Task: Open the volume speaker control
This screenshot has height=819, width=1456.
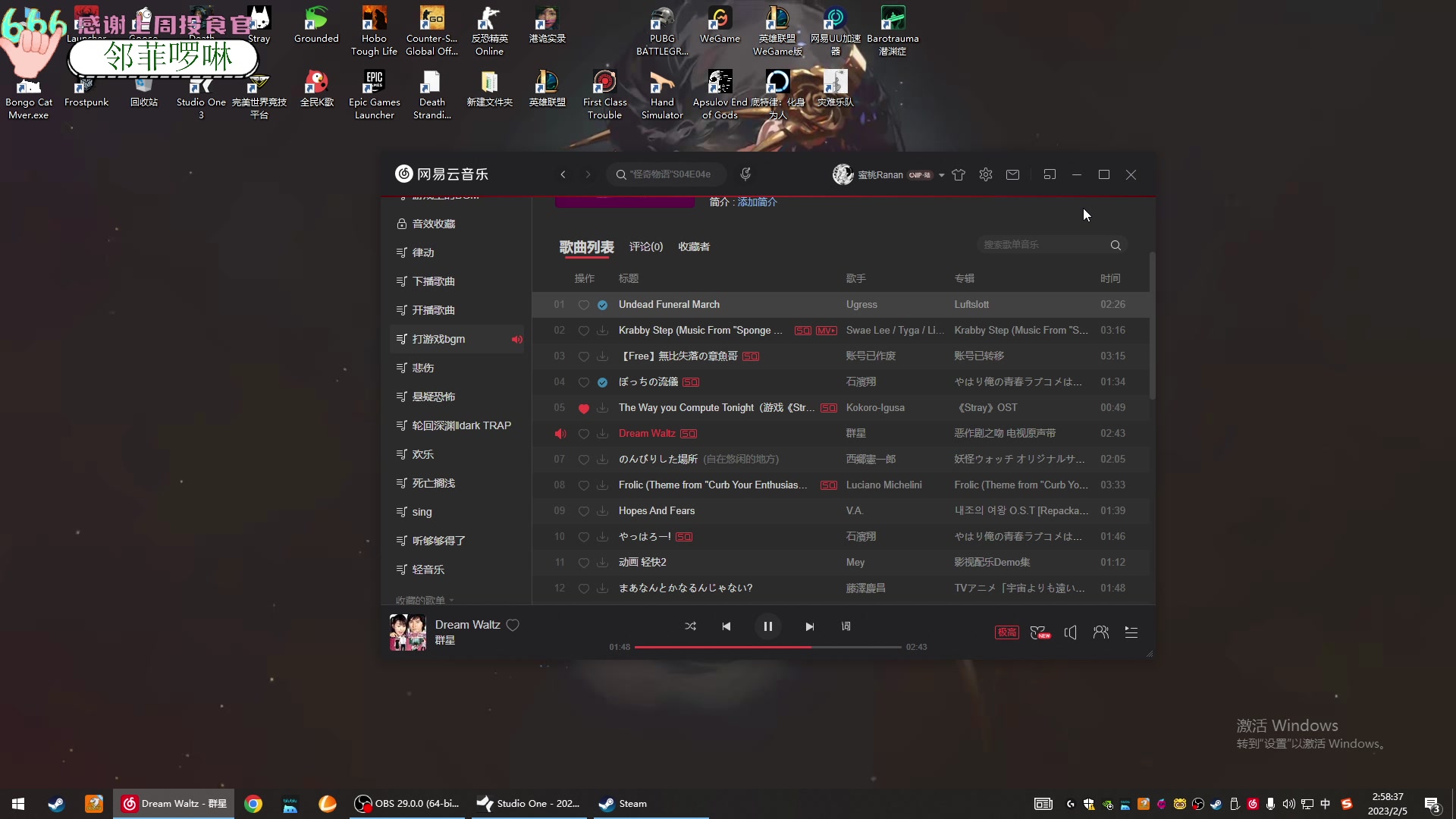Action: click(x=1070, y=632)
